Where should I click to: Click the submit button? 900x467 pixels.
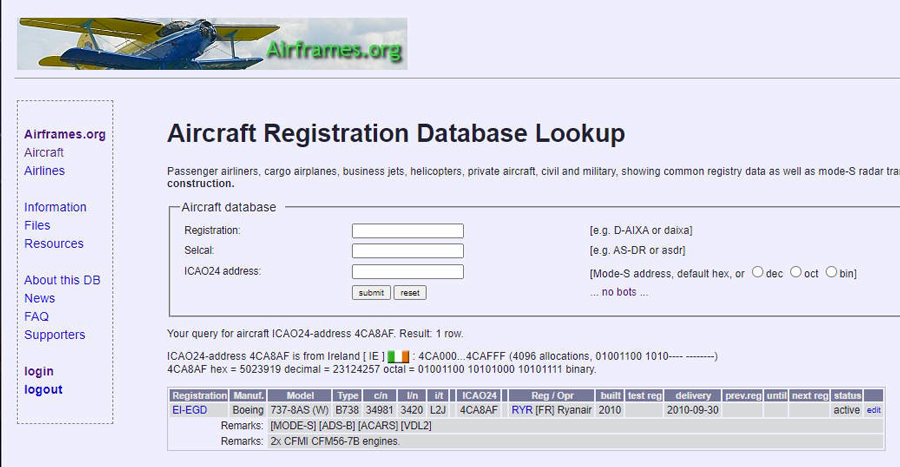point(371,293)
